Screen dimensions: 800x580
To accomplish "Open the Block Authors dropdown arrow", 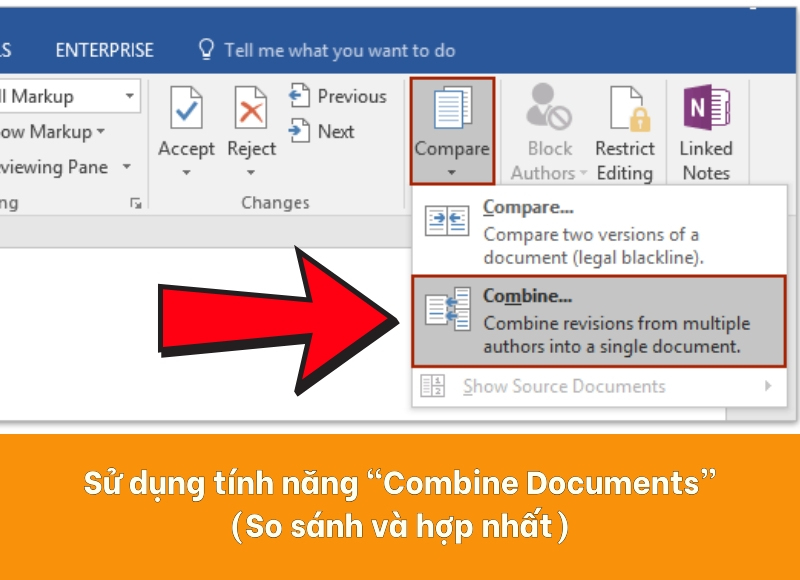I will (583, 172).
